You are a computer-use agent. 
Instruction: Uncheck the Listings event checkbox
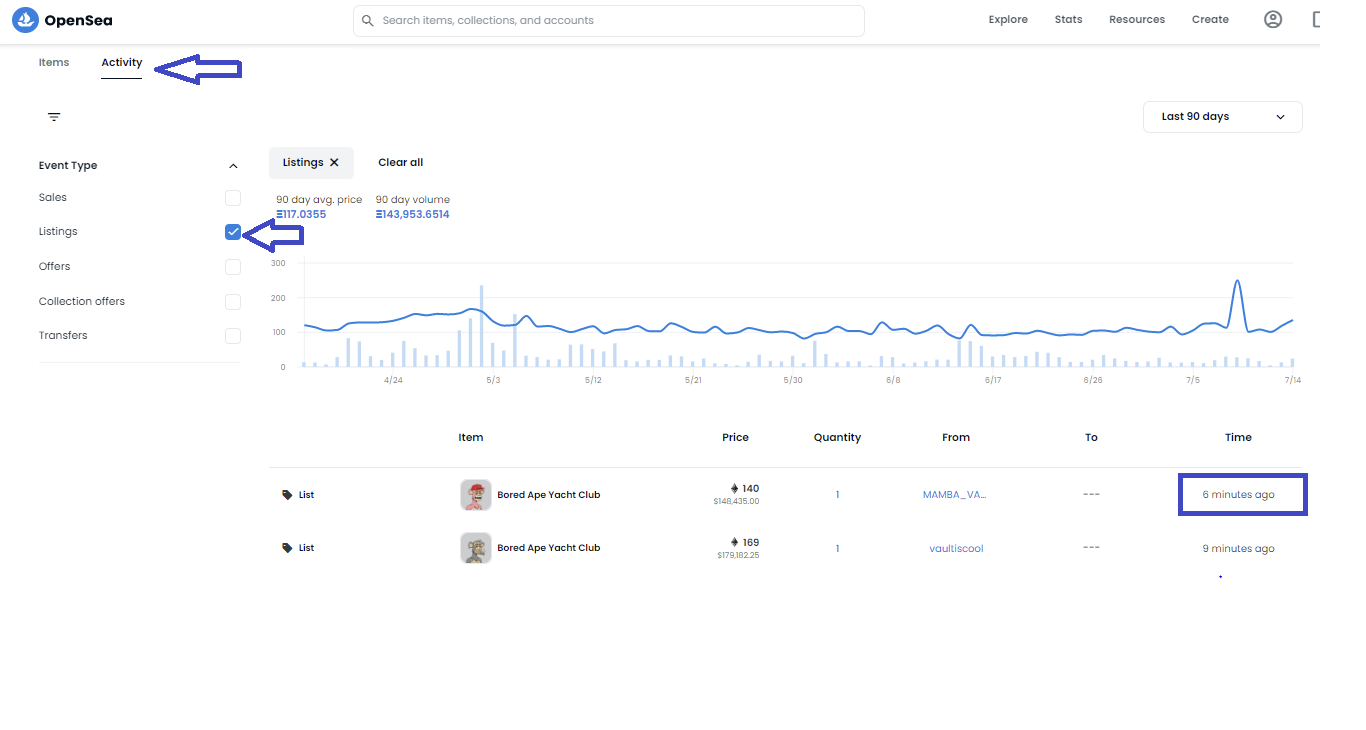(x=233, y=232)
